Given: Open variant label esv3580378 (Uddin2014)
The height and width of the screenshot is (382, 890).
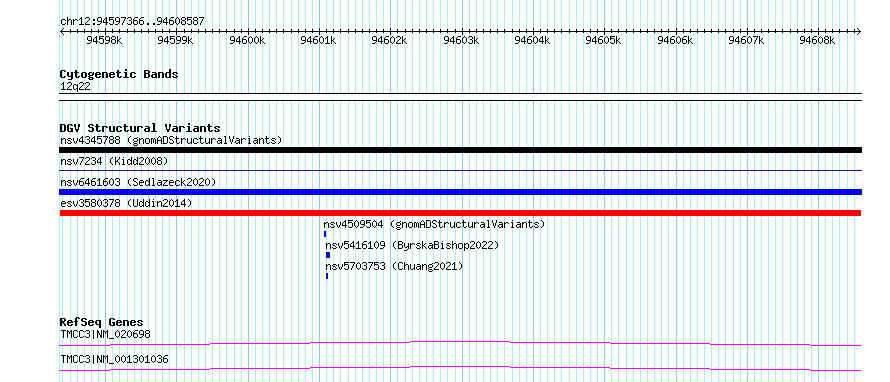Looking at the screenshot, I should [x=126, y=203].
